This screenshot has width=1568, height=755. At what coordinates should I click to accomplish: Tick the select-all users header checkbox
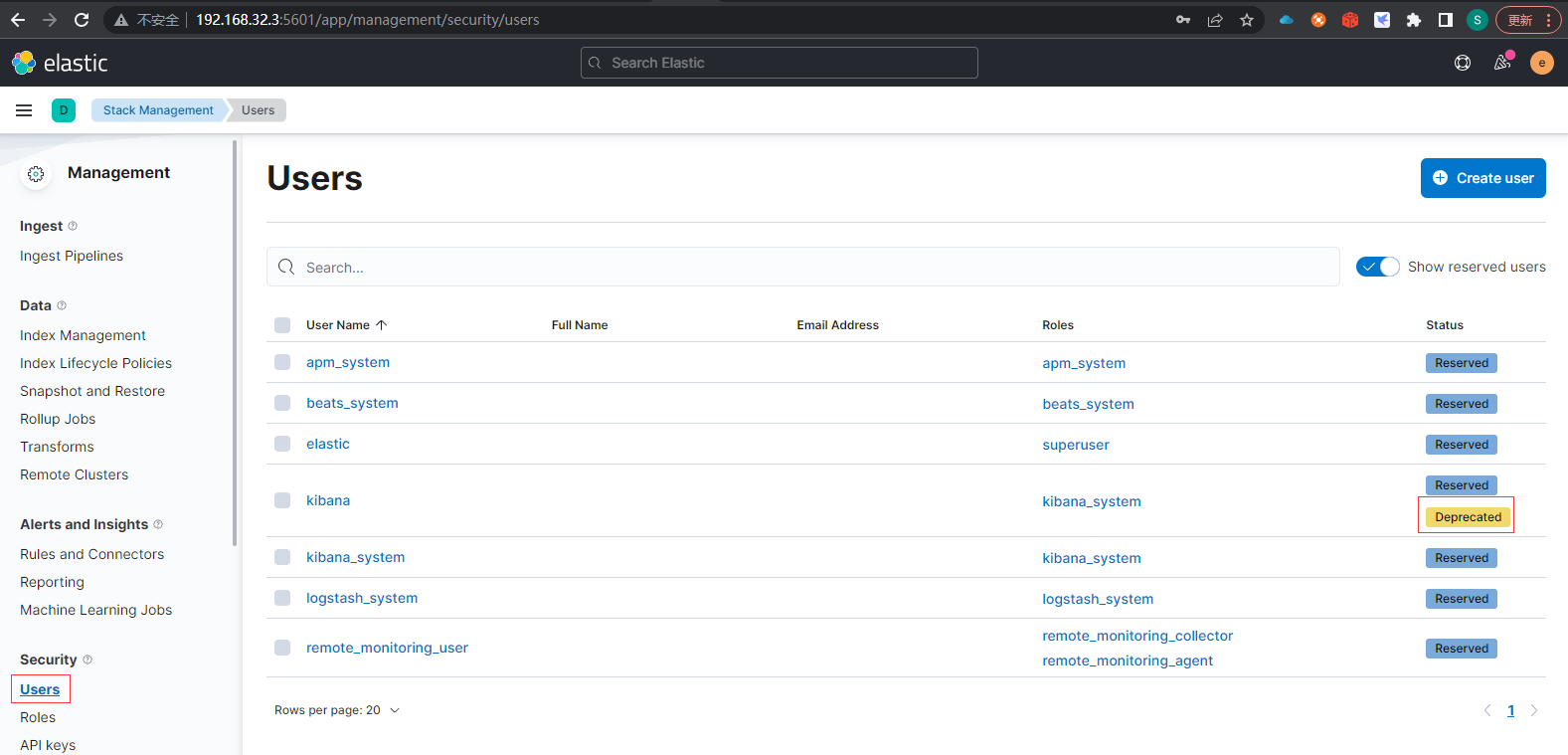pyautogui.click(x=282, y=325)
